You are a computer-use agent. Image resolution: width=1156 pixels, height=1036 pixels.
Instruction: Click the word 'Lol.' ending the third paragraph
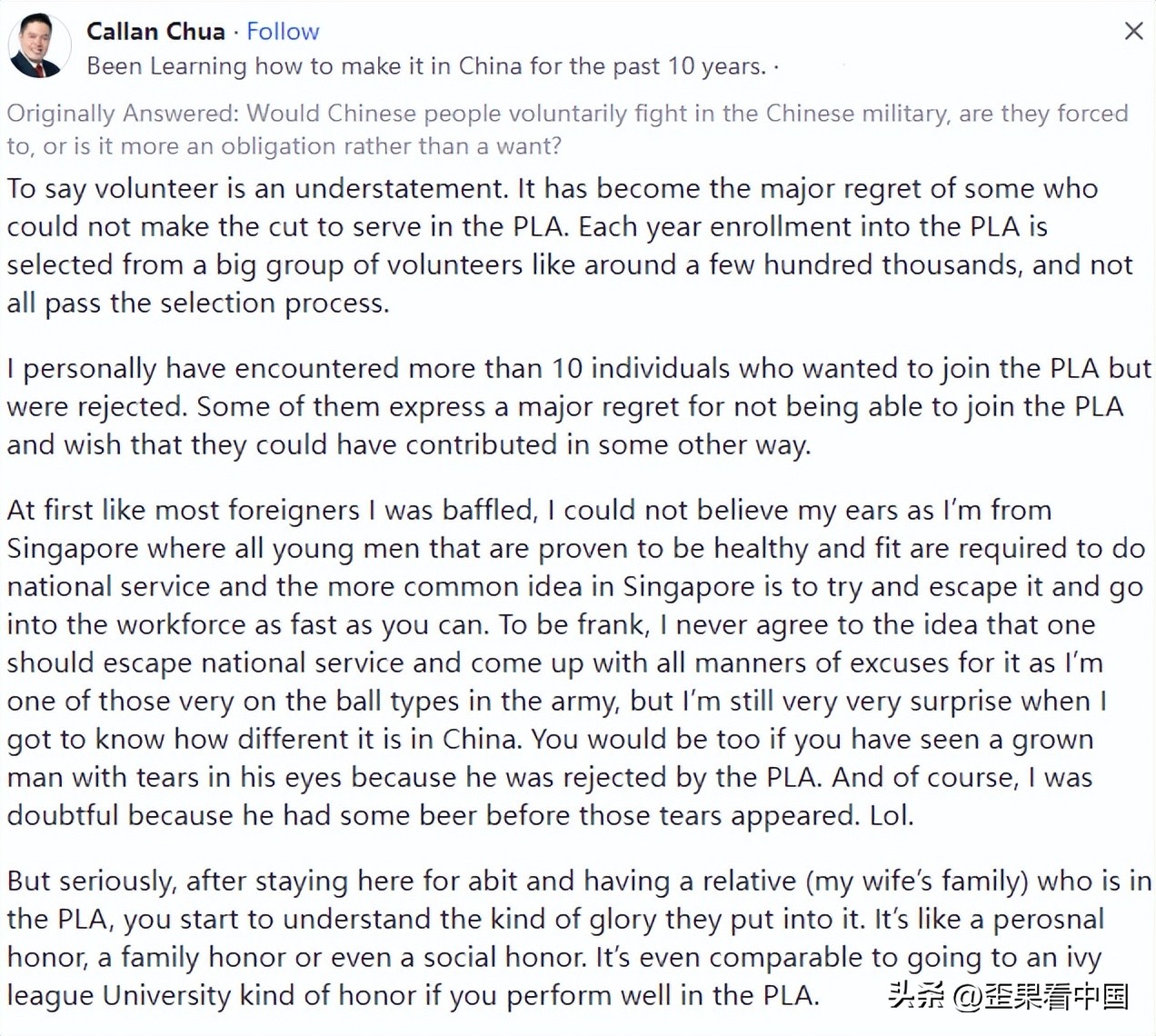pos(892,815)
